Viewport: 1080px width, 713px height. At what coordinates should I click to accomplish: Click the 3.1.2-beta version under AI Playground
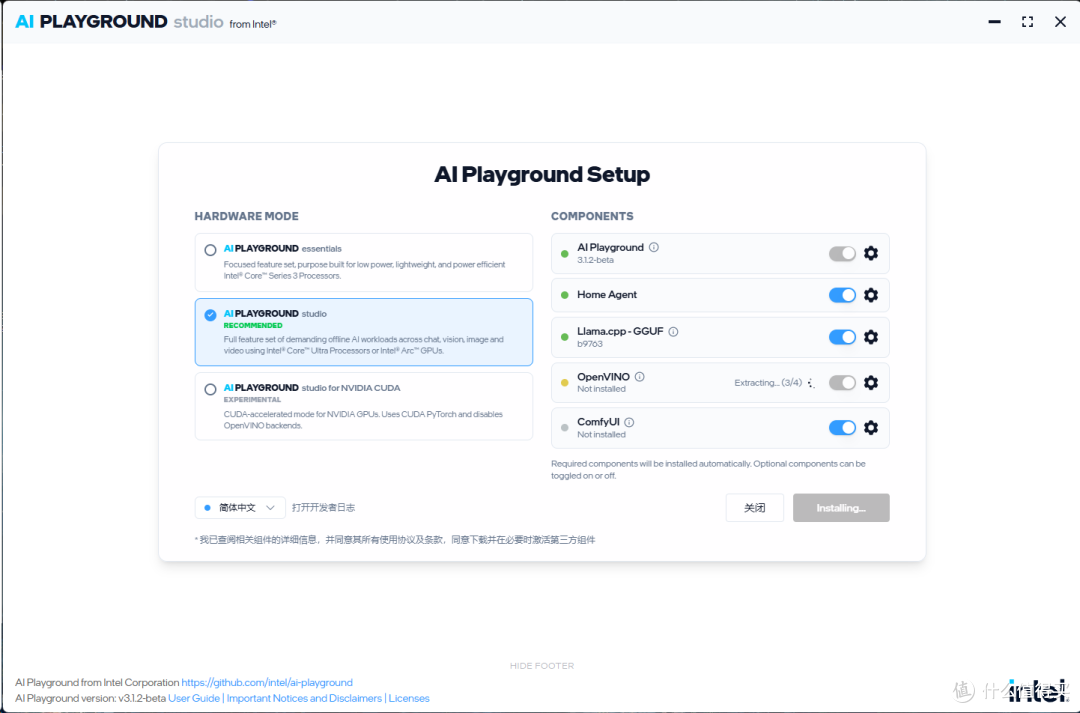click(595, 260)
